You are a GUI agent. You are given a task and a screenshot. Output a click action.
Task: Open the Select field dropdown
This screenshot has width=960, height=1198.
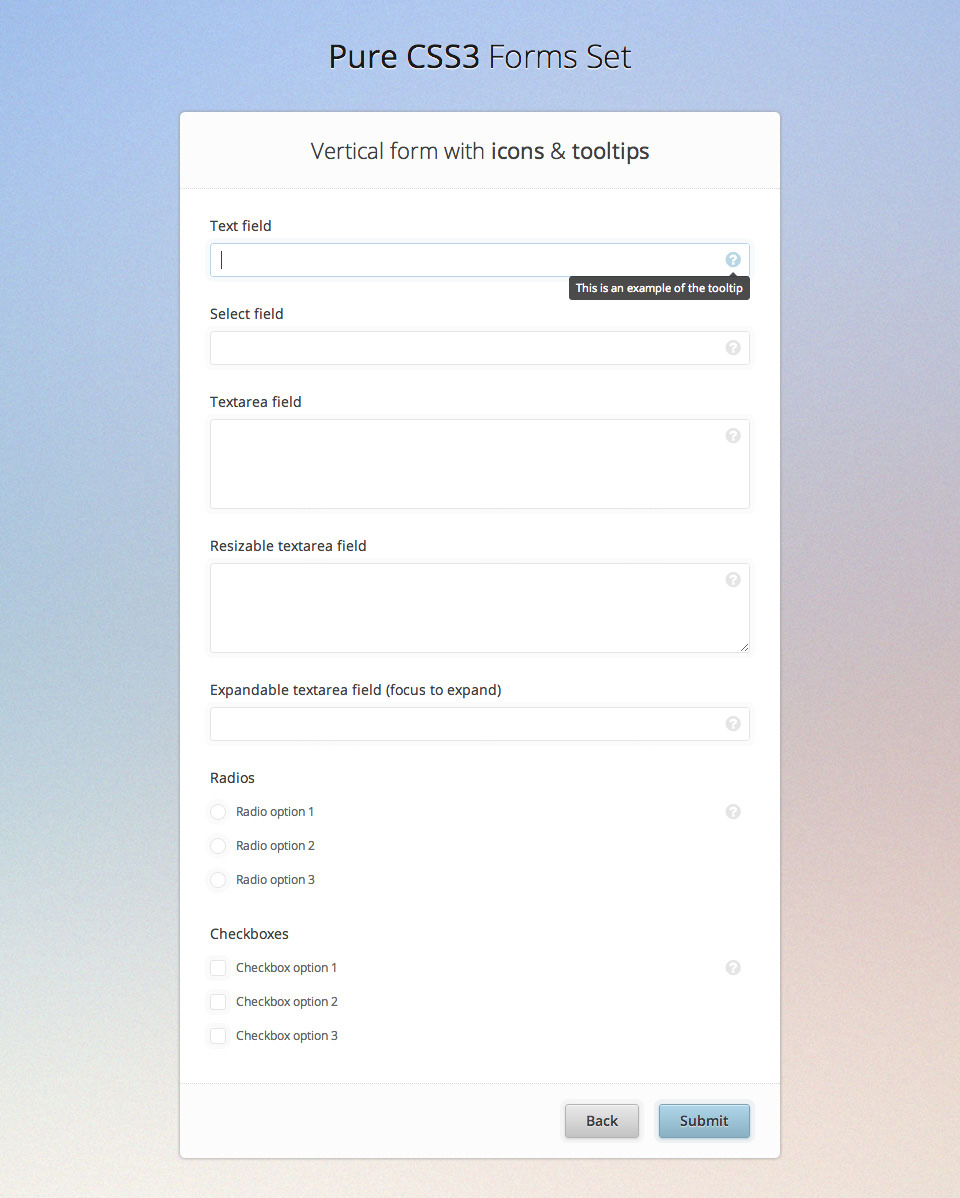tap(465, 348)
